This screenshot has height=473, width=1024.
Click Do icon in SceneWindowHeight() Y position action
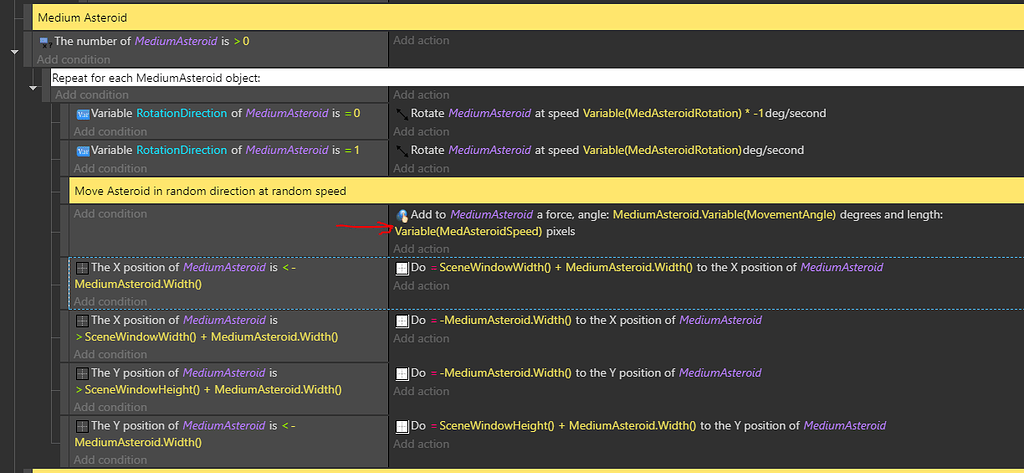click(402, 427)
